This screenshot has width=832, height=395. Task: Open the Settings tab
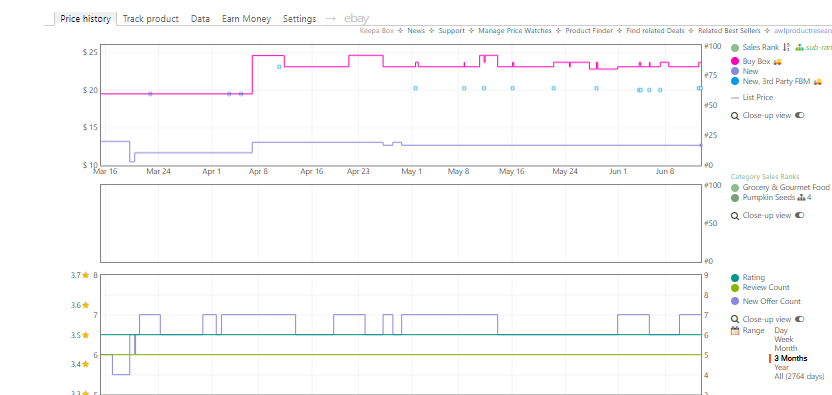[299, 19]
